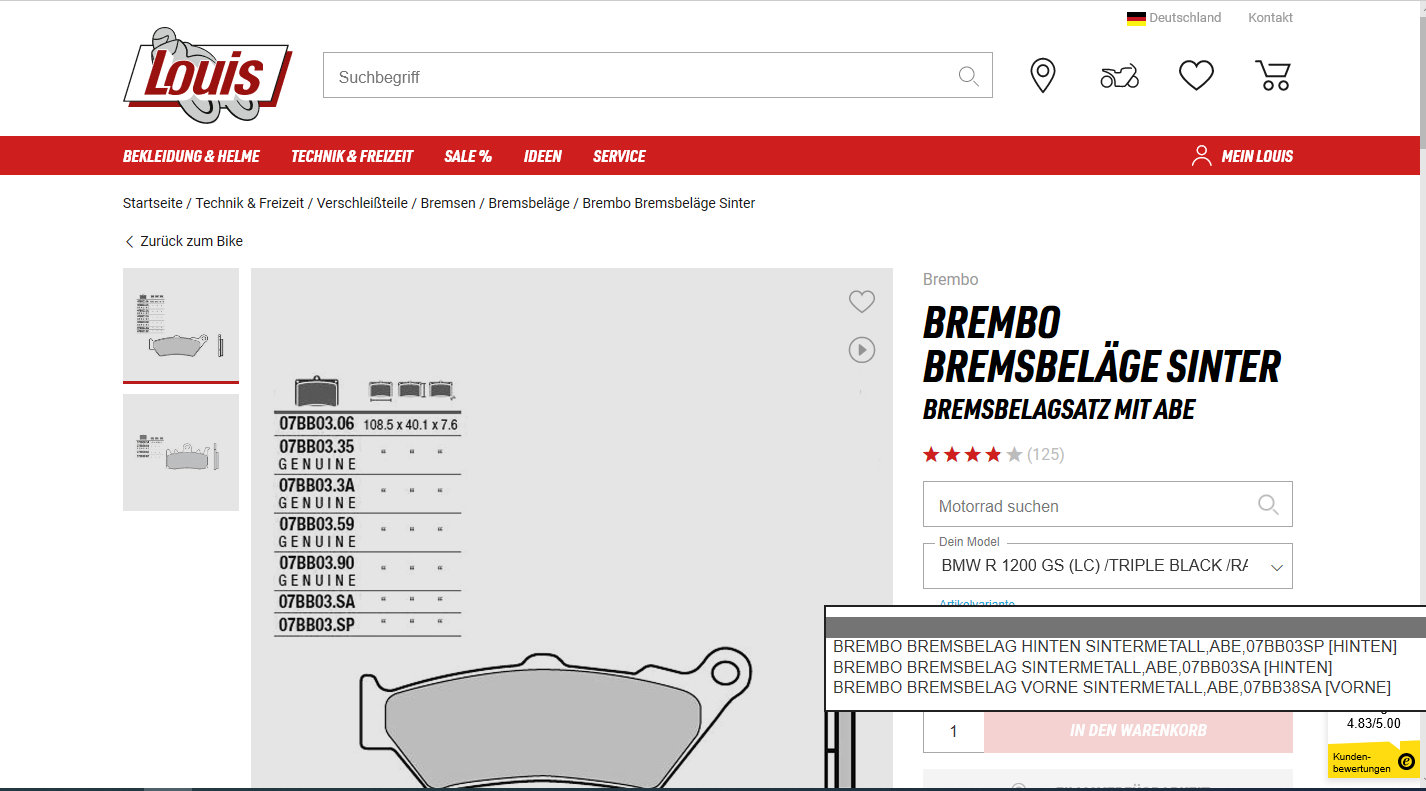Screen dimensions: 1426x791
Task: Click Zurück zum Bike link
Action: click(x=191, y=241)
